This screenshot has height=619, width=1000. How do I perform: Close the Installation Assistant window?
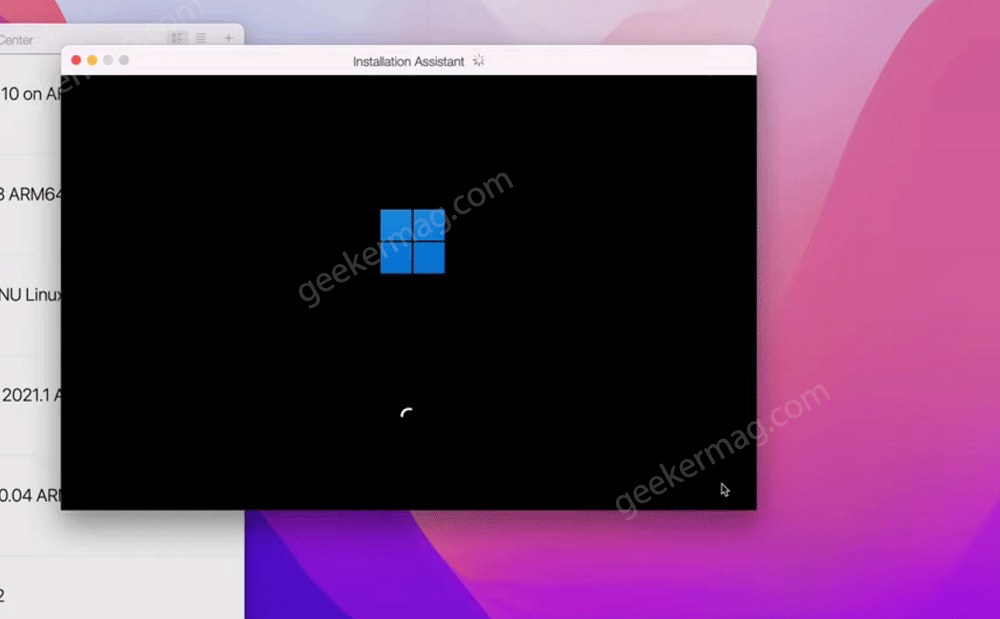pos(76,60)
